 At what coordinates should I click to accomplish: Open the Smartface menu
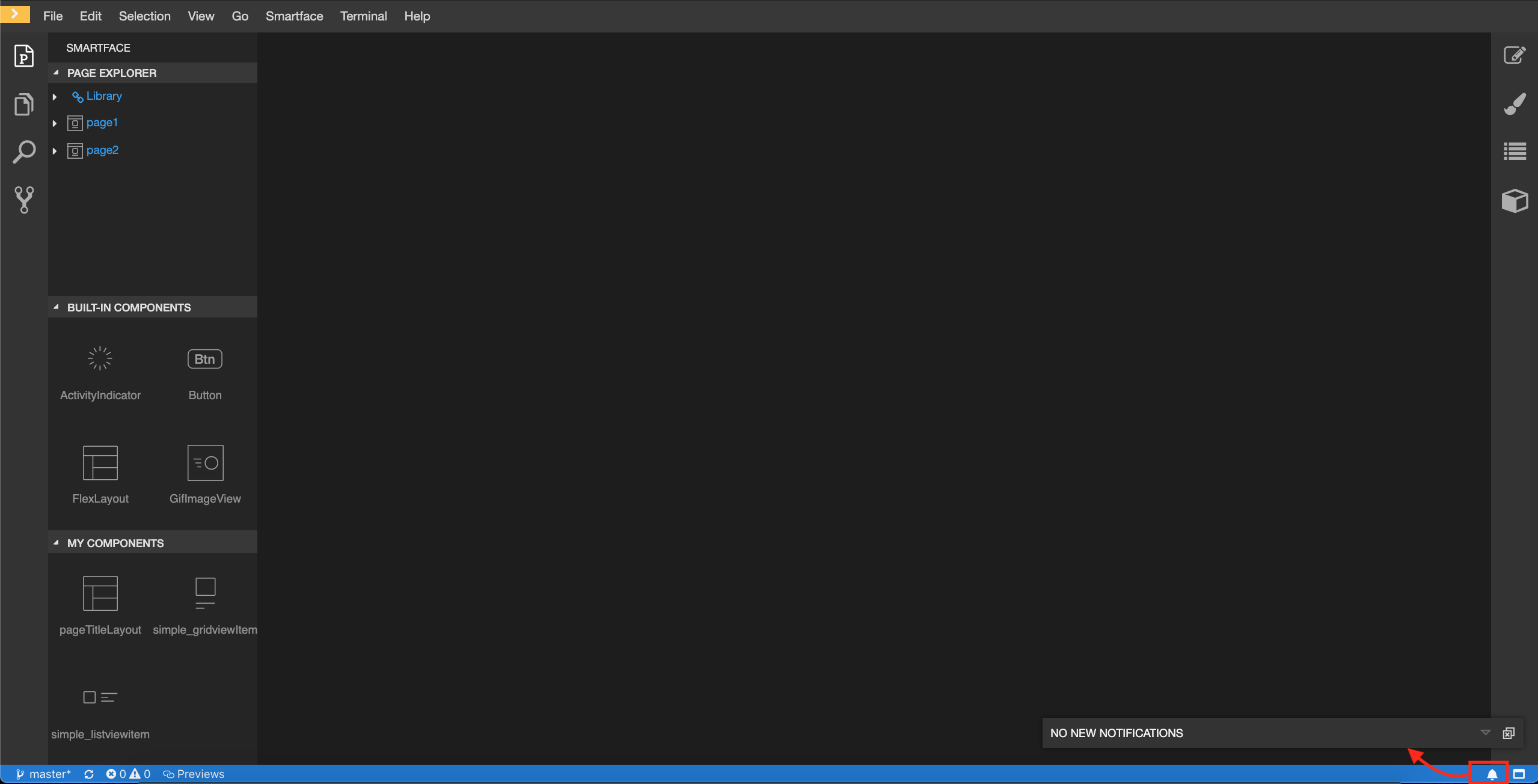[x=295, y=16]
